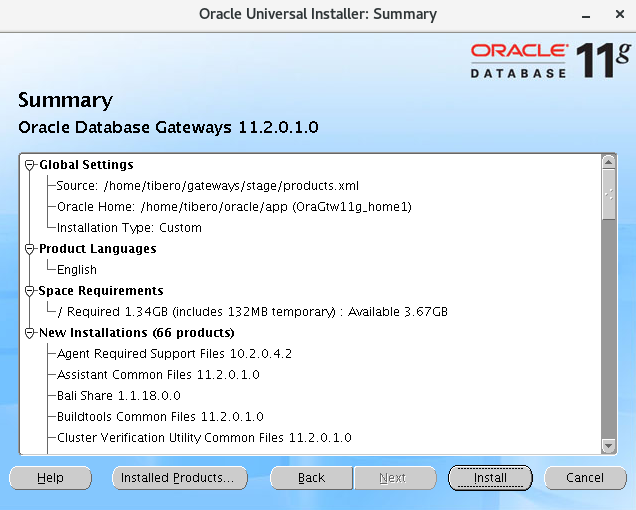Minimize the installer window

pyautogui.click(x=585, y=15)
